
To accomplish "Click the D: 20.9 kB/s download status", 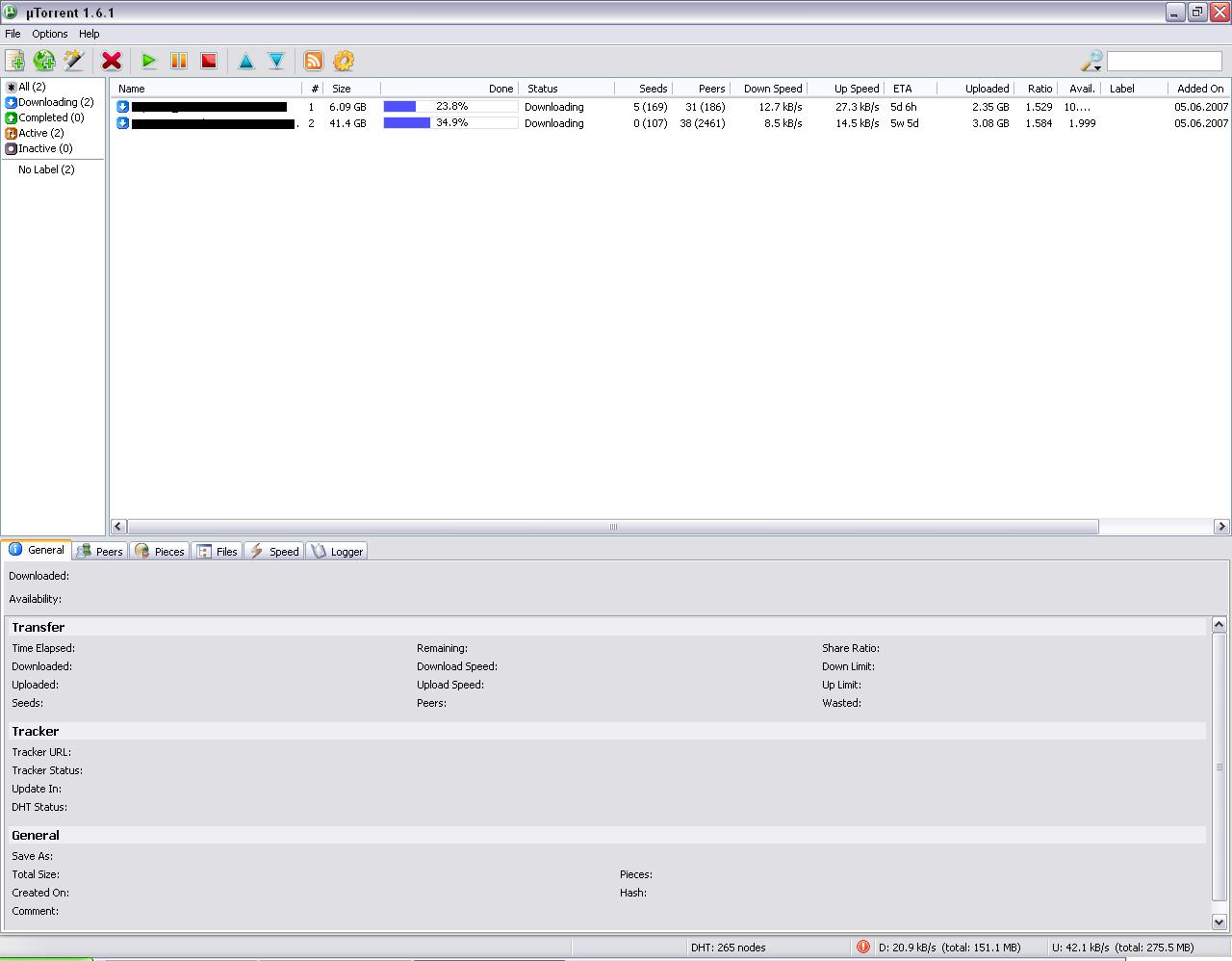I will (950, 948).
